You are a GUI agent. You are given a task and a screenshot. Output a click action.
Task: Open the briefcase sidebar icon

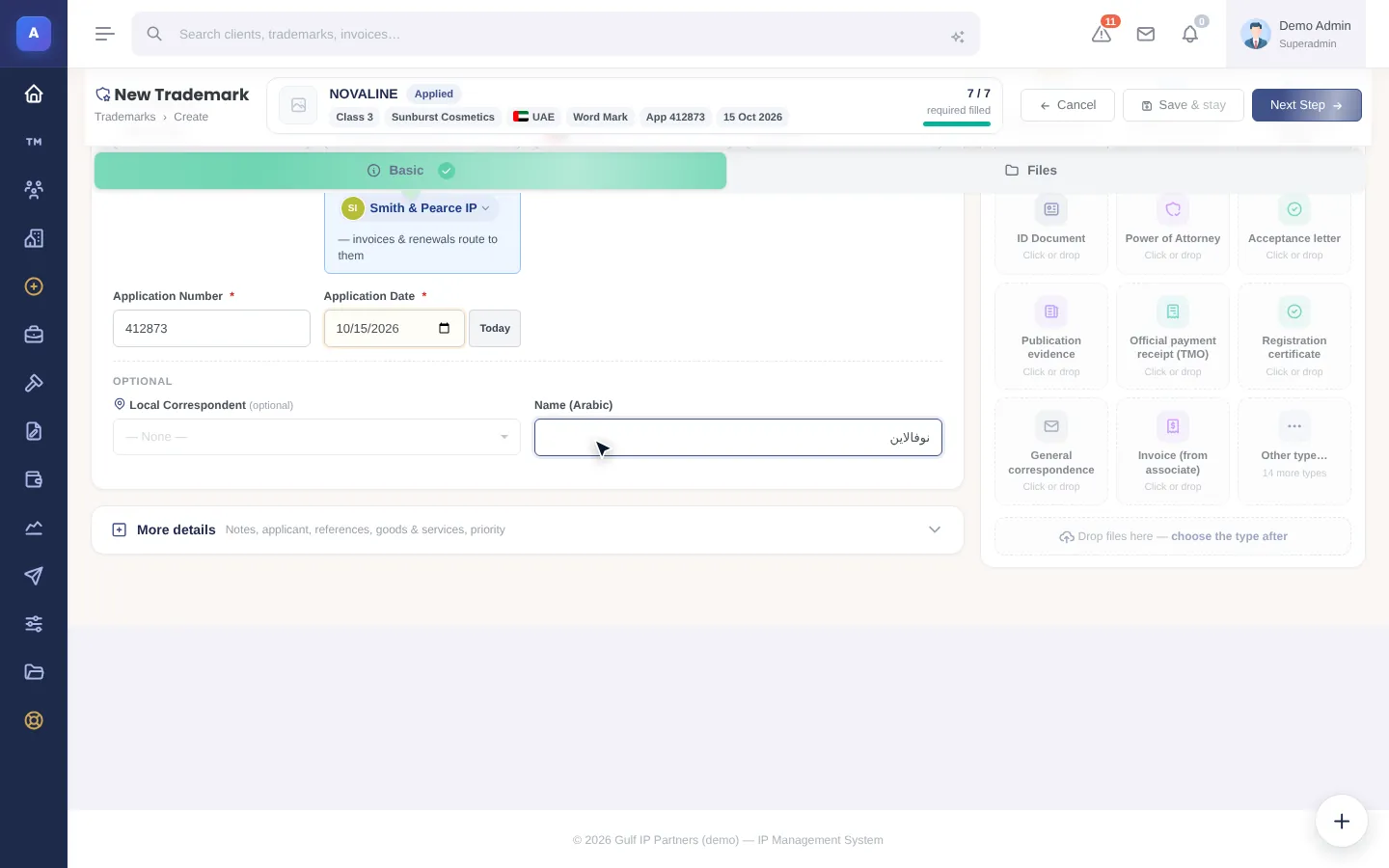[34, 335]
